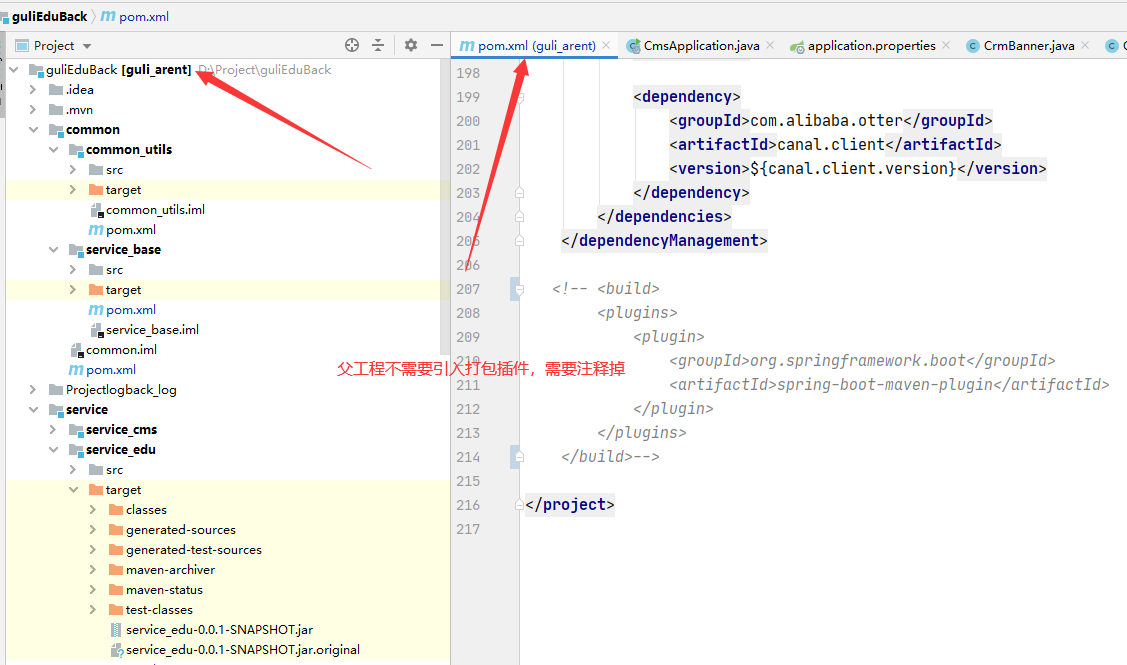Close the CmsApplication.java tab
This screenshot has width=1127, height=665.
click(x=770, y=45)
